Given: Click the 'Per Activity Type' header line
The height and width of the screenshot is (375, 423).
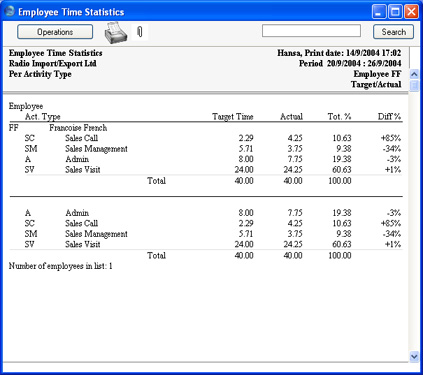Looking at the screenshot, I should pyautogui.click(x=40, y=74).
